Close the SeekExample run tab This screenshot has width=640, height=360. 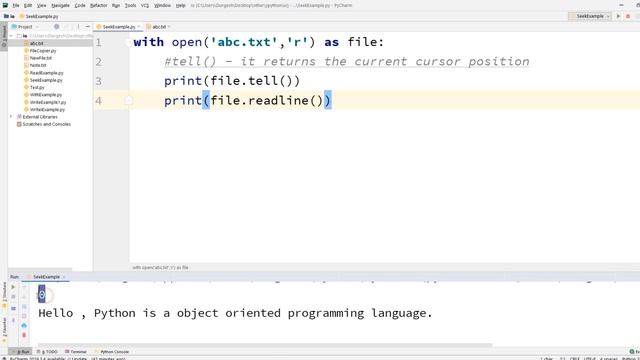pos(64,277)
